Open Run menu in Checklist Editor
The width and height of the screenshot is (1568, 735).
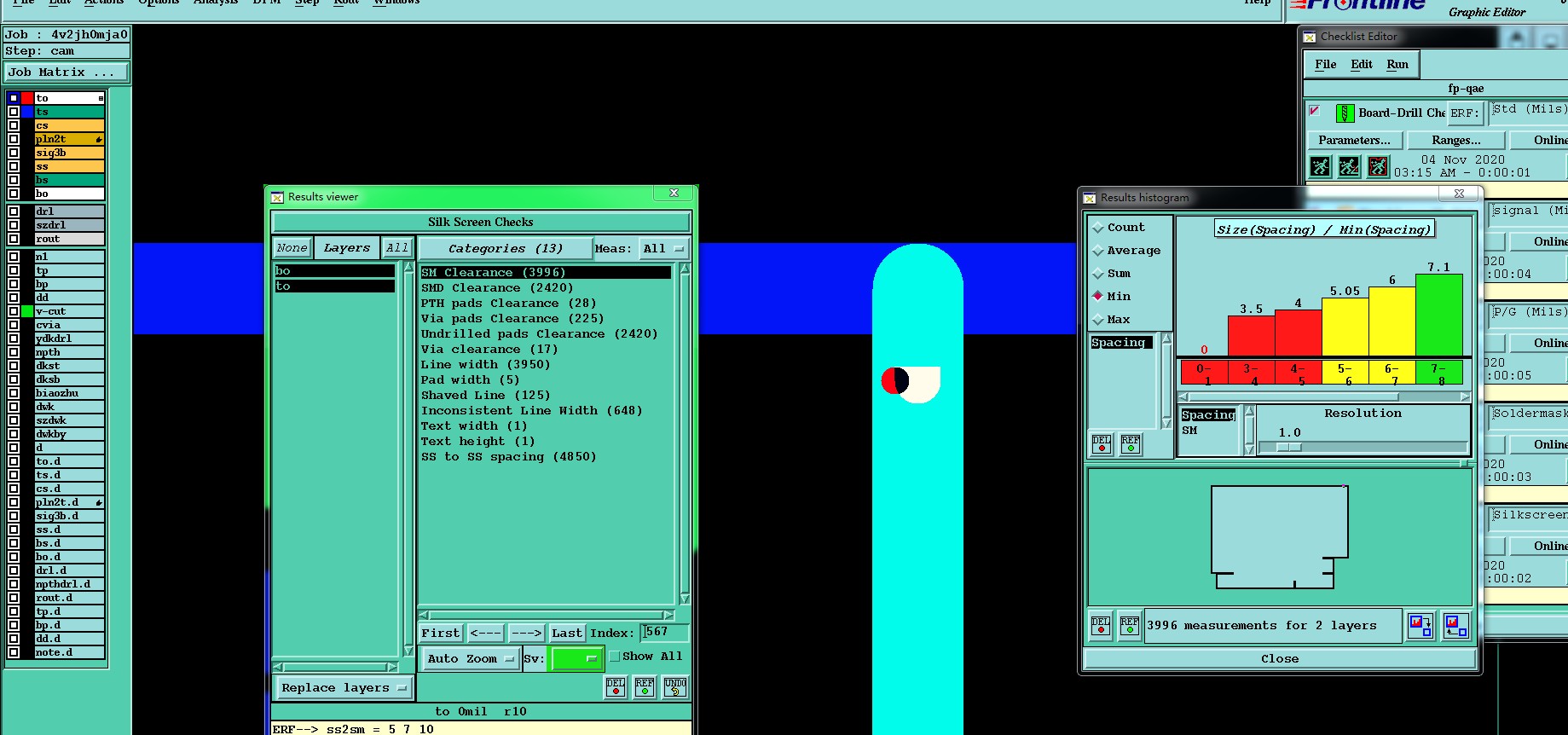1397,65
